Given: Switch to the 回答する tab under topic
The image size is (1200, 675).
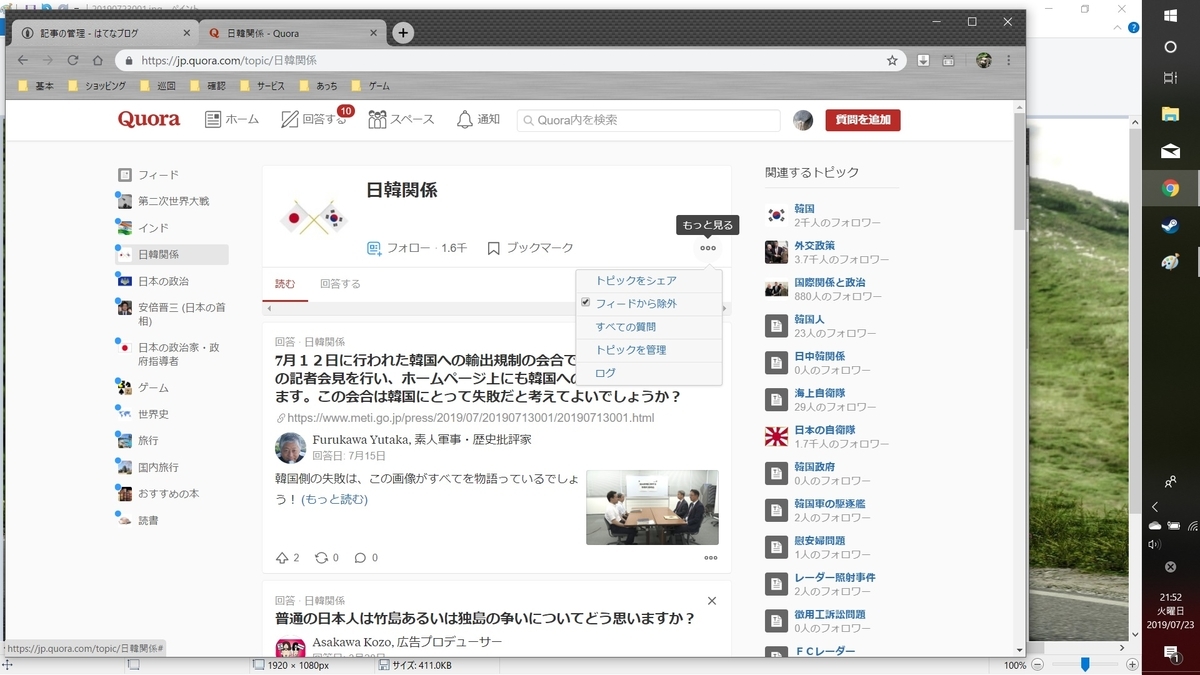Looking at the screenshot, I should [340, 284].
